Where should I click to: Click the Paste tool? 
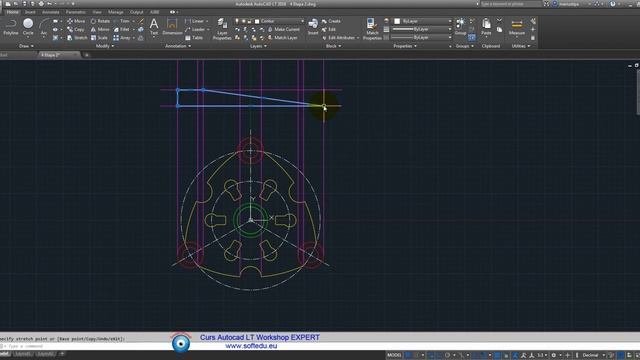(x=486, y=27)
